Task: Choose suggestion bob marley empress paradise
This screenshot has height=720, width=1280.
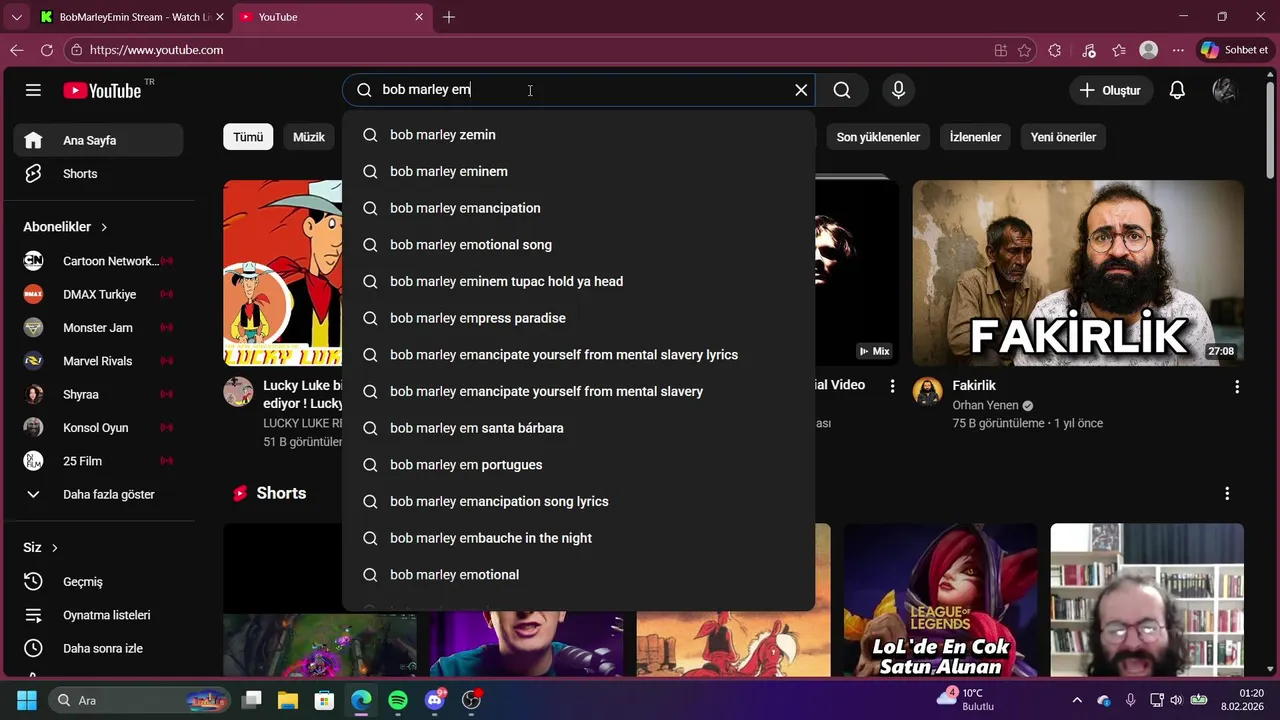Action: pos(578,318)
